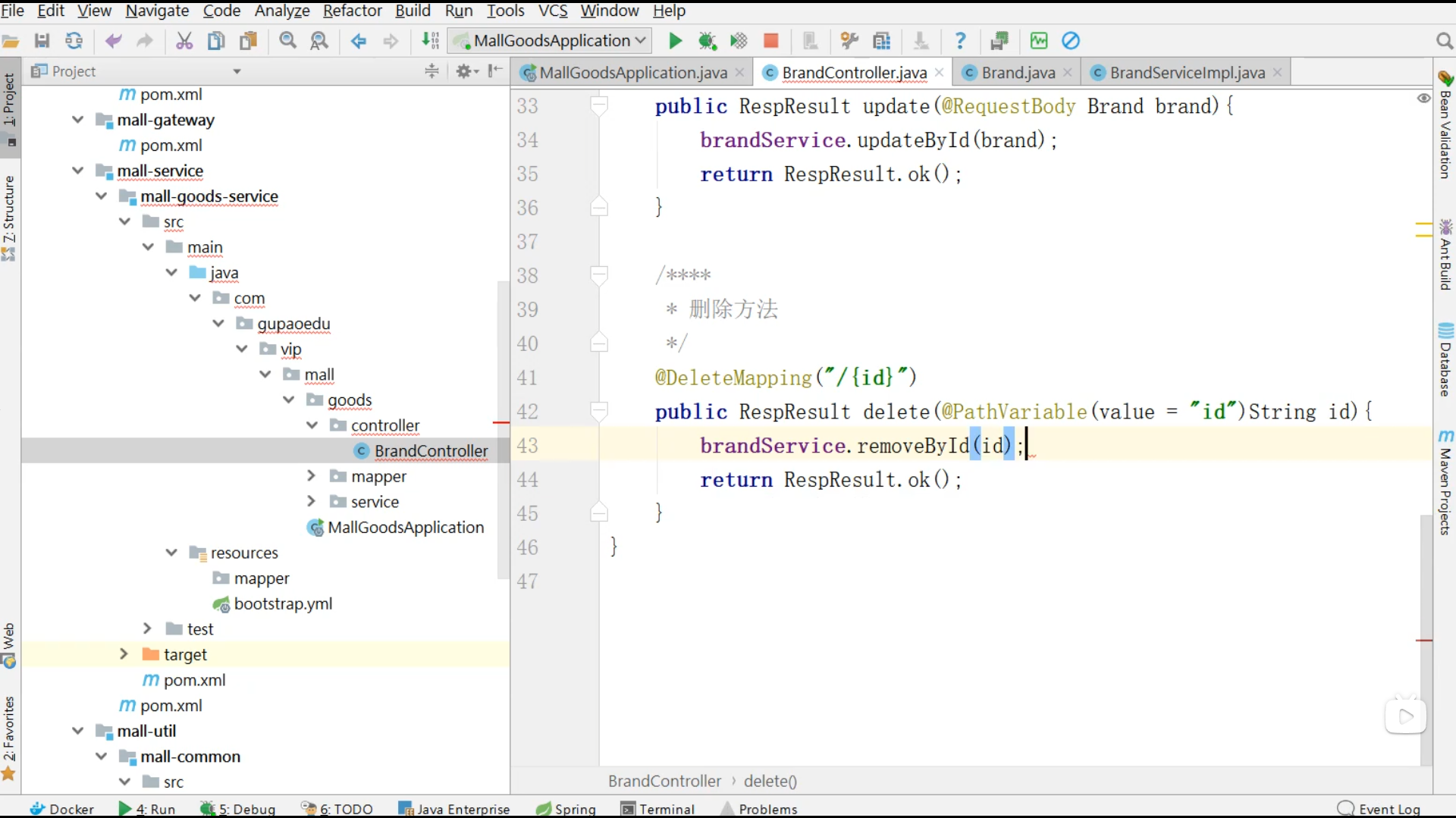Run the MallGoodsApplication

674,40
